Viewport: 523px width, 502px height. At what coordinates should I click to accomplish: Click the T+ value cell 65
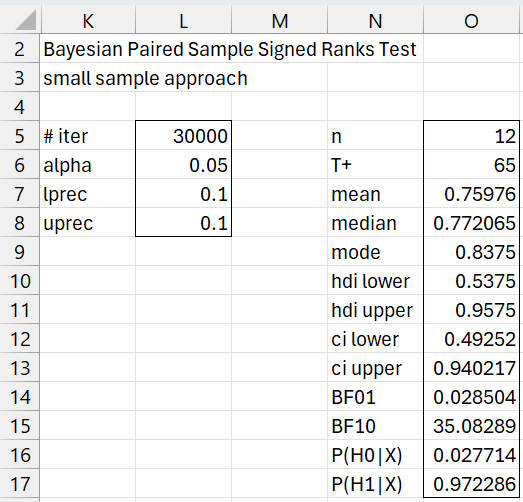tap(471, 164)
